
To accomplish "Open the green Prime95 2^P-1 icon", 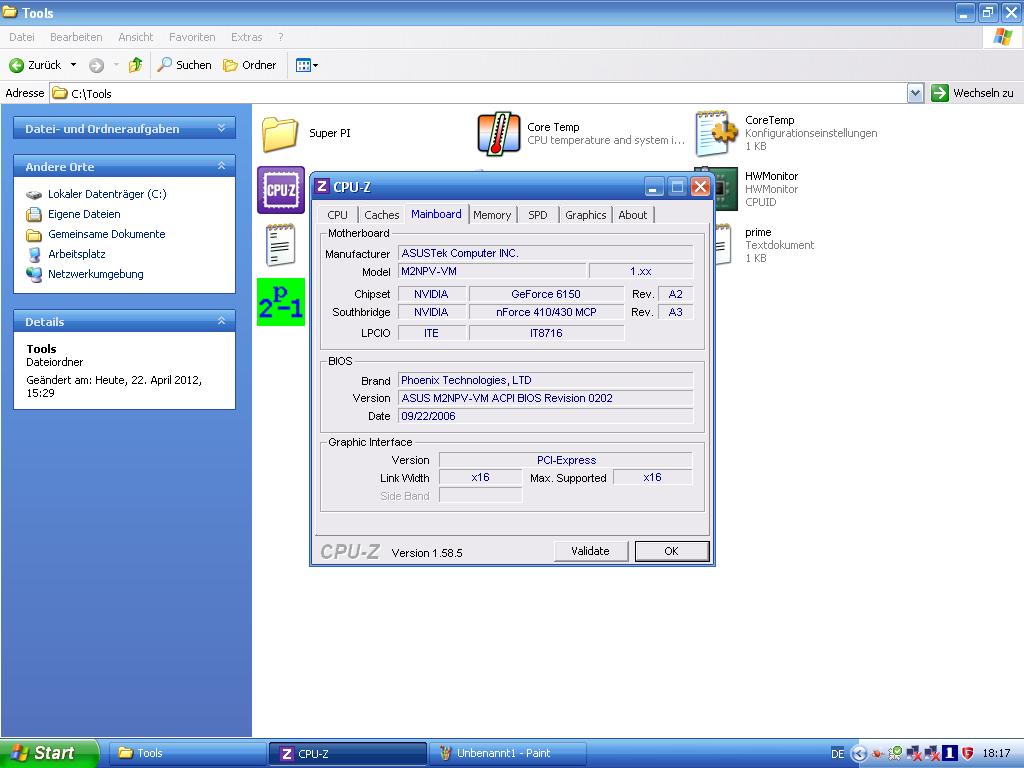I will pyautogui.click(x=281, y=302).
